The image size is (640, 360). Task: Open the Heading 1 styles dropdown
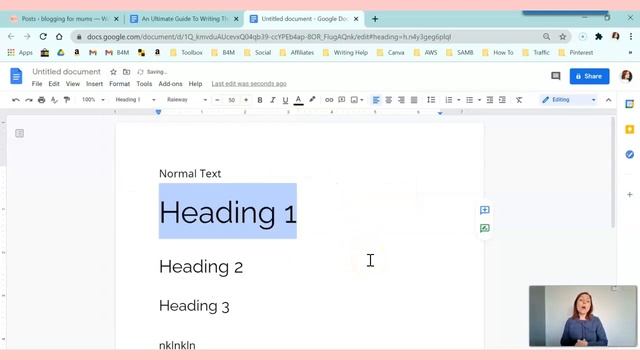pyautogui.click(x=135, y=100)
